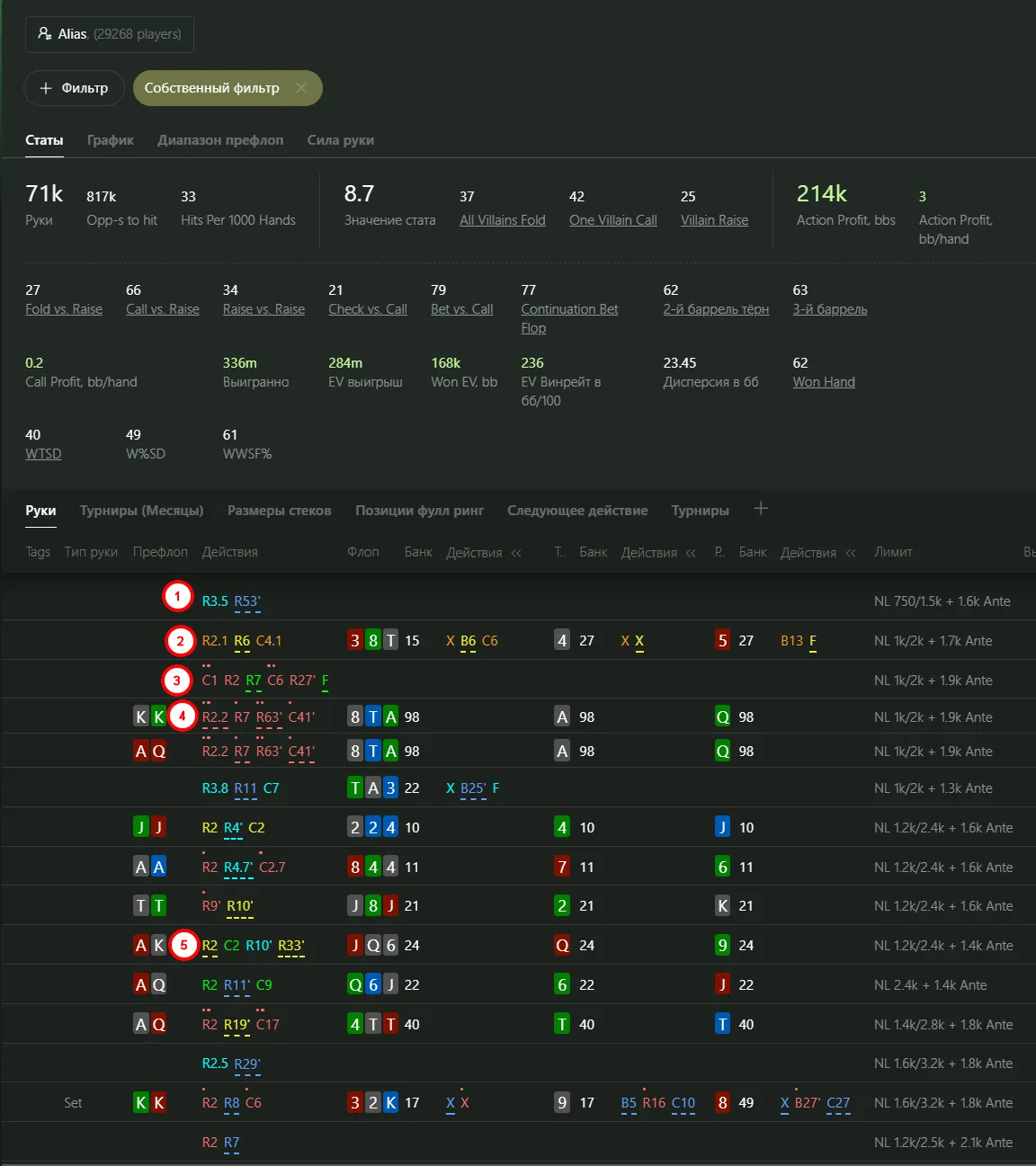Collapse flop actions column chevron
1036x1166 pixels.
(516, 553)
